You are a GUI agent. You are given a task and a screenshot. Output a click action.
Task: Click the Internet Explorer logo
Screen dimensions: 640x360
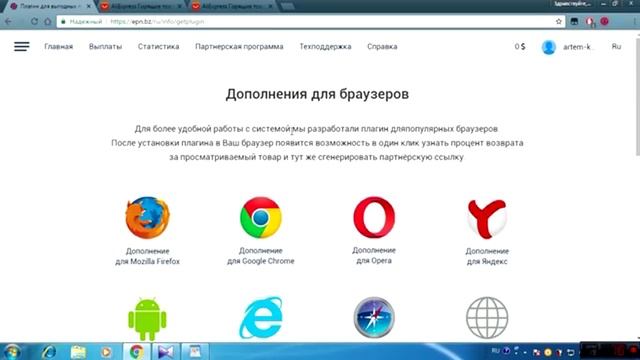tap(261, 318)
